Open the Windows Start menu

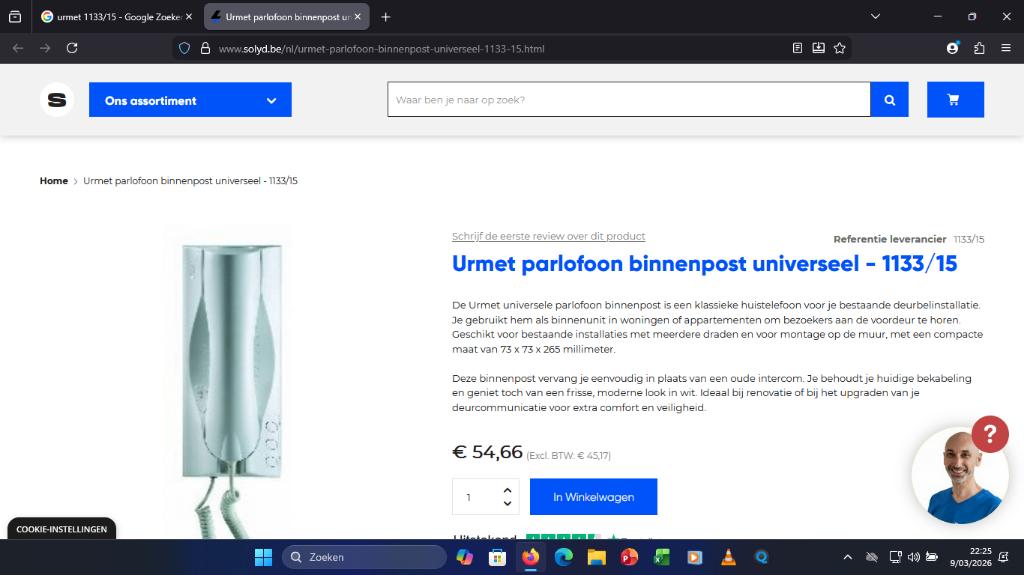click(x=263, y=557)
